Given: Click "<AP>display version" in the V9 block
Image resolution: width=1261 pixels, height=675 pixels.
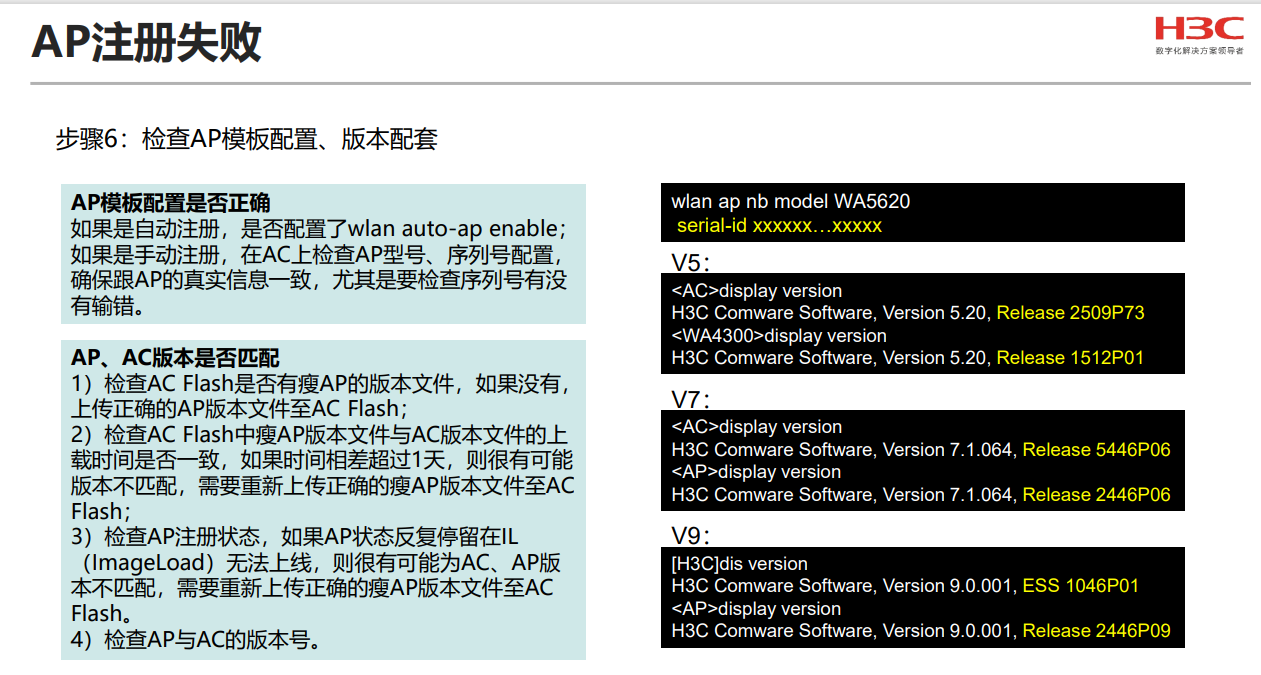Looking at the screenshot, I should point(757,609).
